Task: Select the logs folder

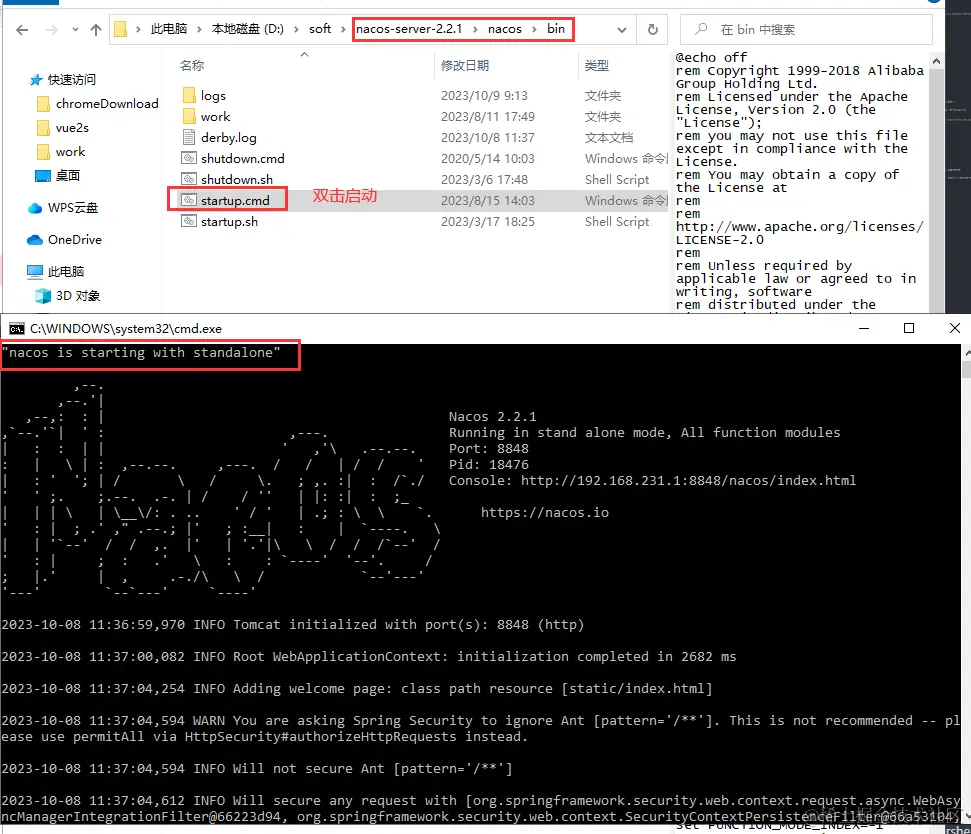Action: tap(213, 96)
